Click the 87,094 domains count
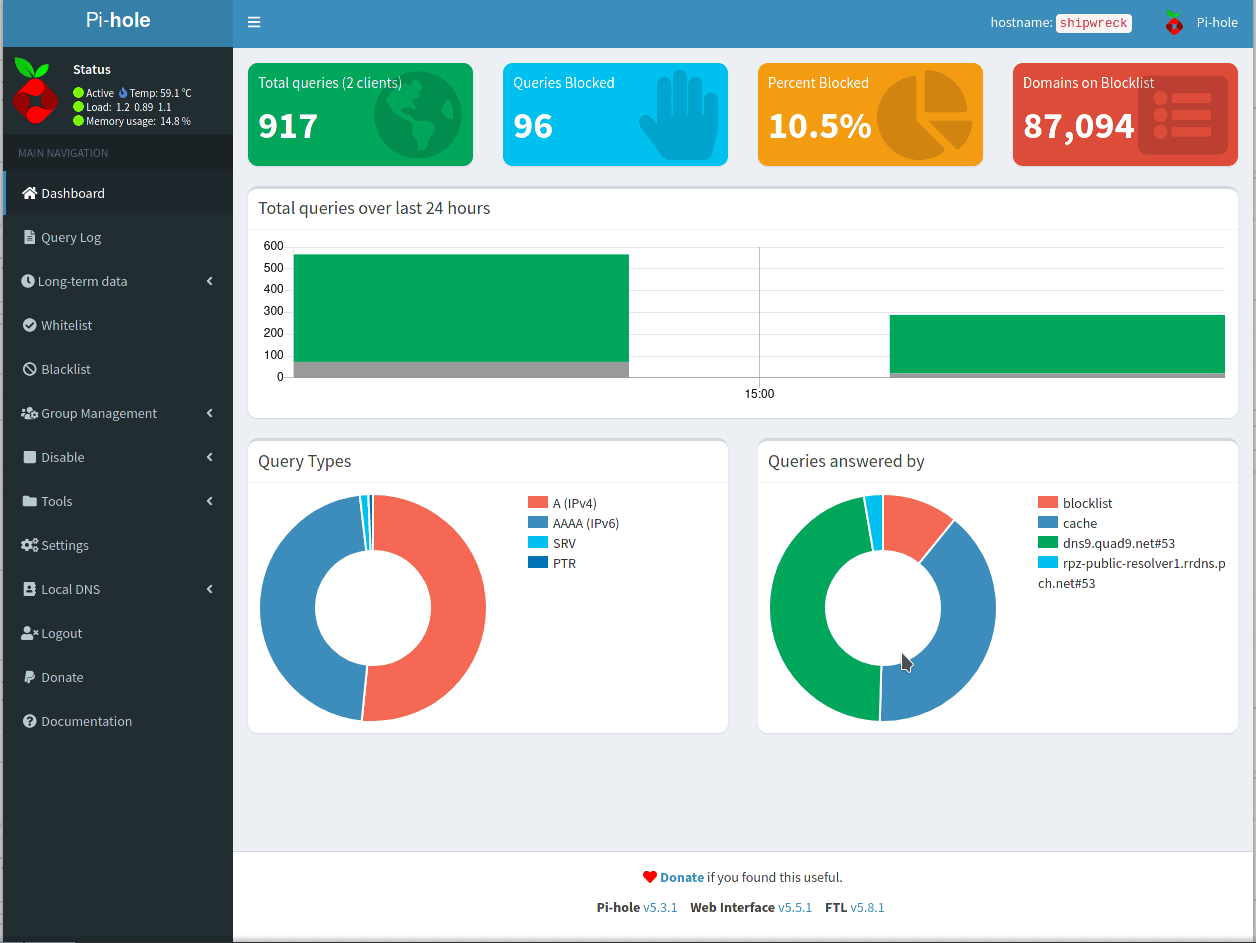The height and width of the screenshot is (943, 1256). coord(1078,126)
